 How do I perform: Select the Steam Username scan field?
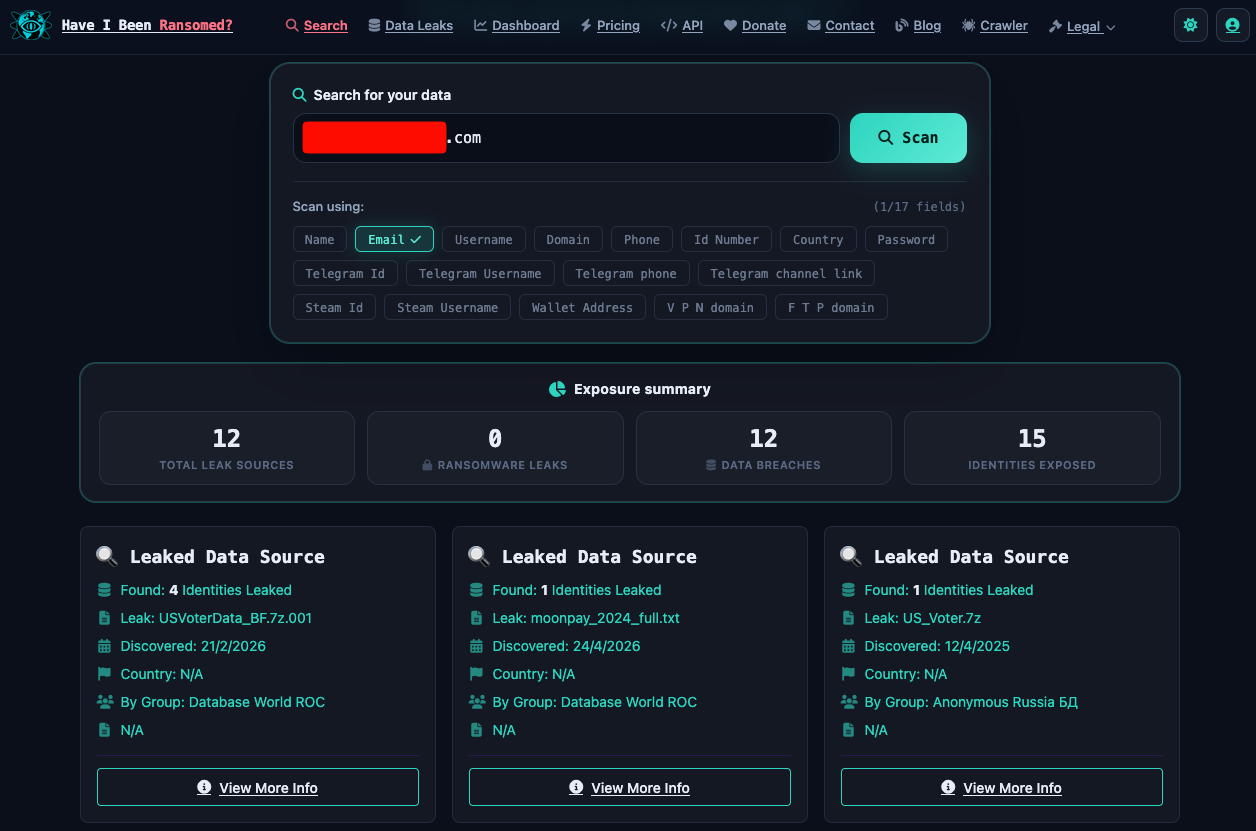pos(447,307)
